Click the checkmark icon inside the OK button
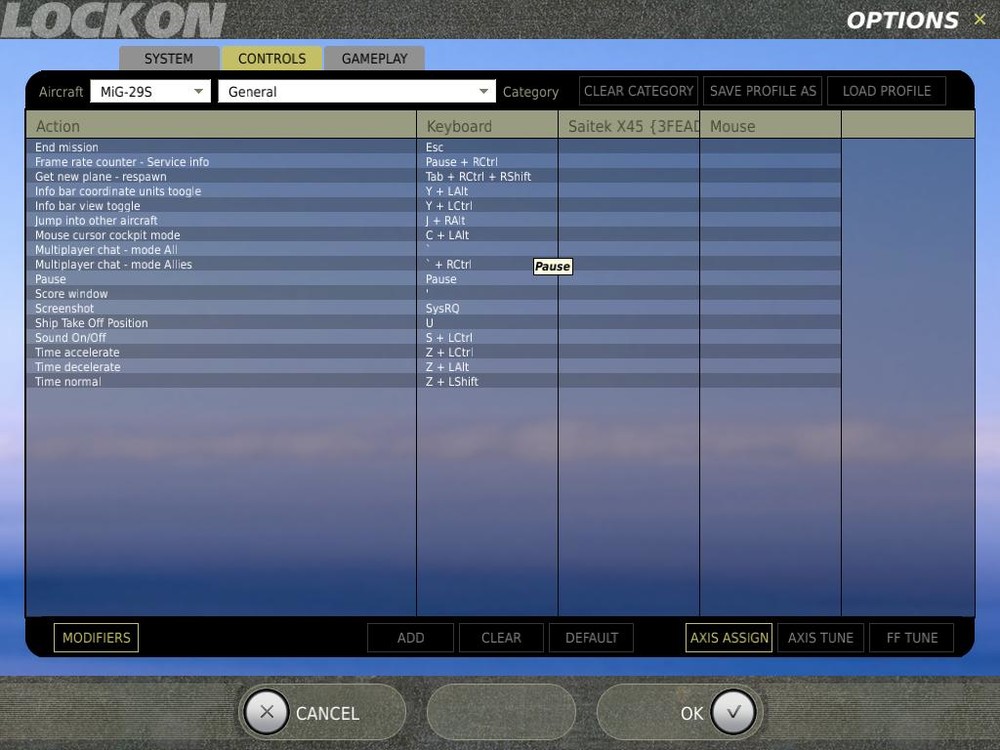This screenshot has height=750, width=1000. pyautogui.click(x=733, y=712)
